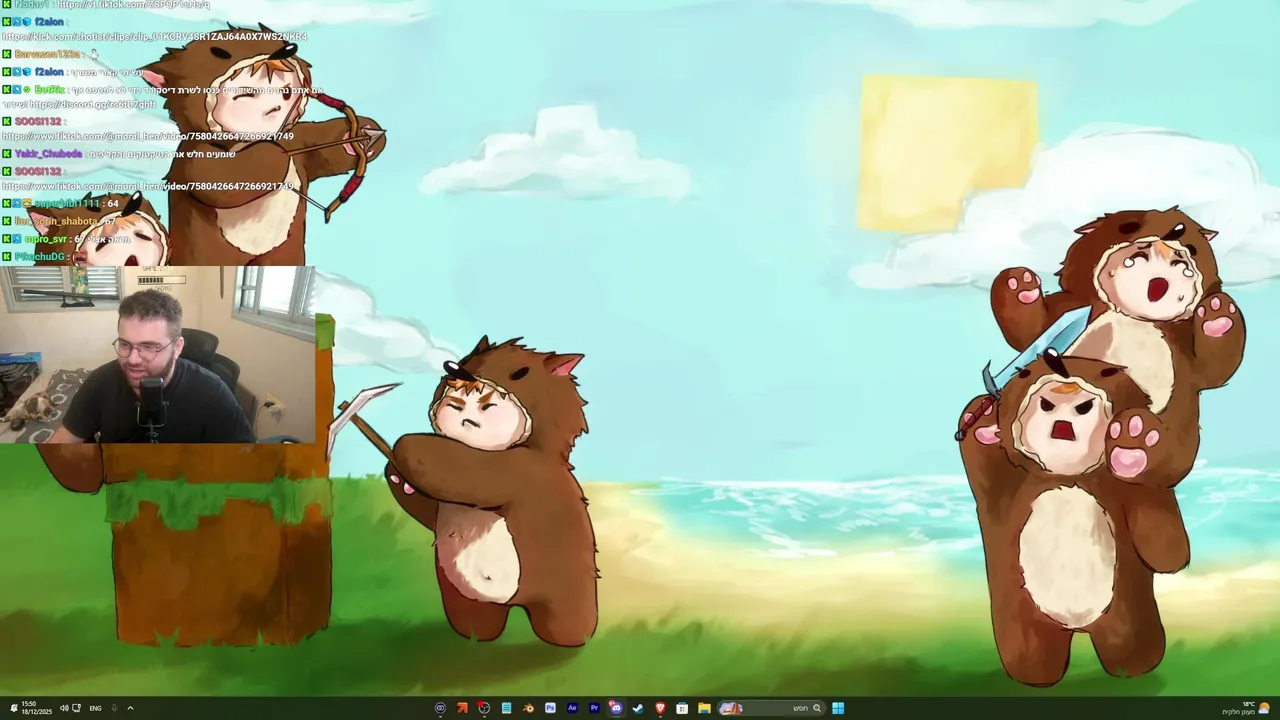Open File Explorer folder icon

click(704, 708)
